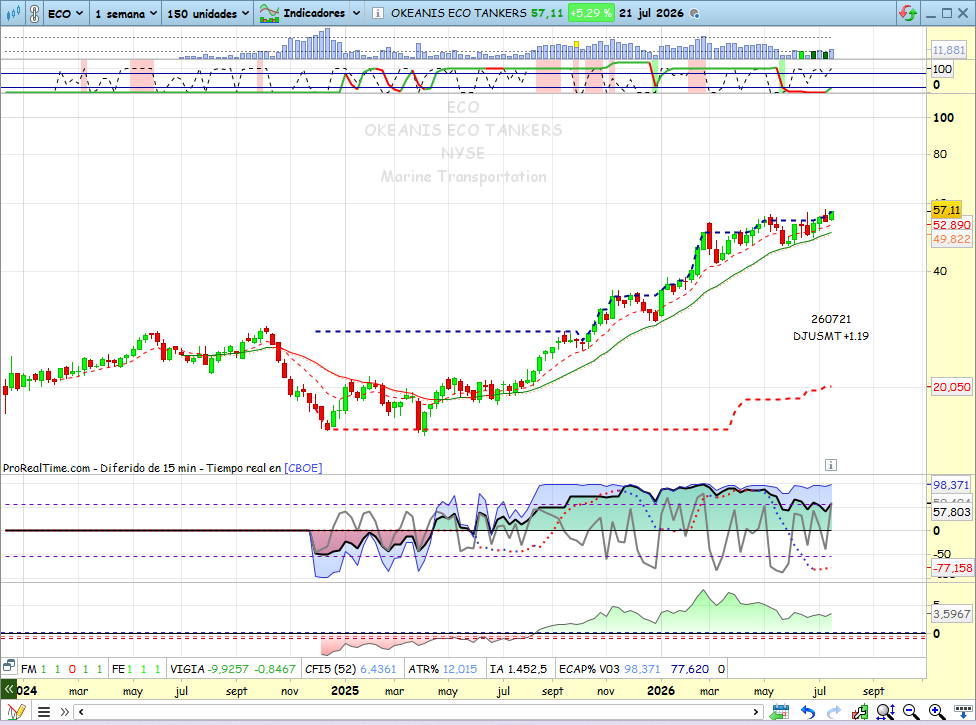
Task: Click the chart-with-arrow icon beside redo
Action: tap(860, 711)
